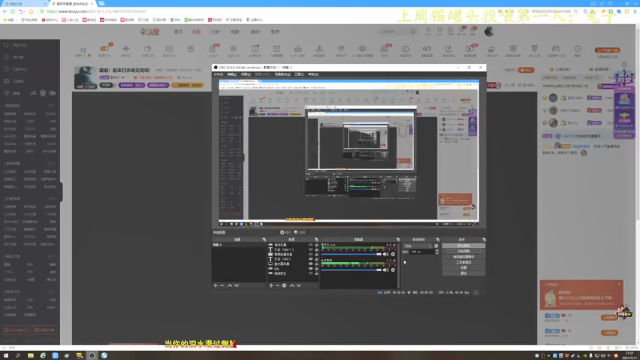Add a new scene with plus button
The width and height of the screenshot is (640, 360).
pyautogui.click(x=216, y=285)
